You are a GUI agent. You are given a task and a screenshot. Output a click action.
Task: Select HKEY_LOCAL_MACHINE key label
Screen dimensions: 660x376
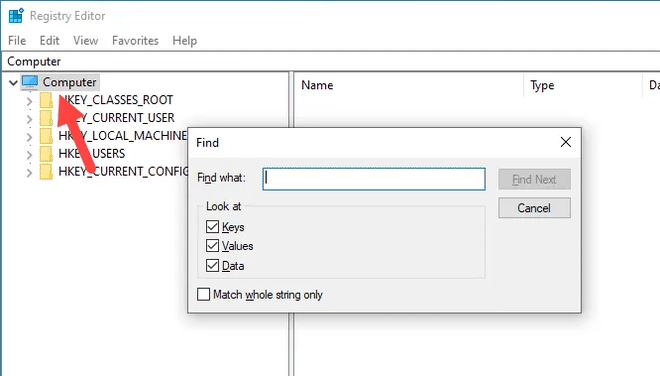[x=123, y=136]
